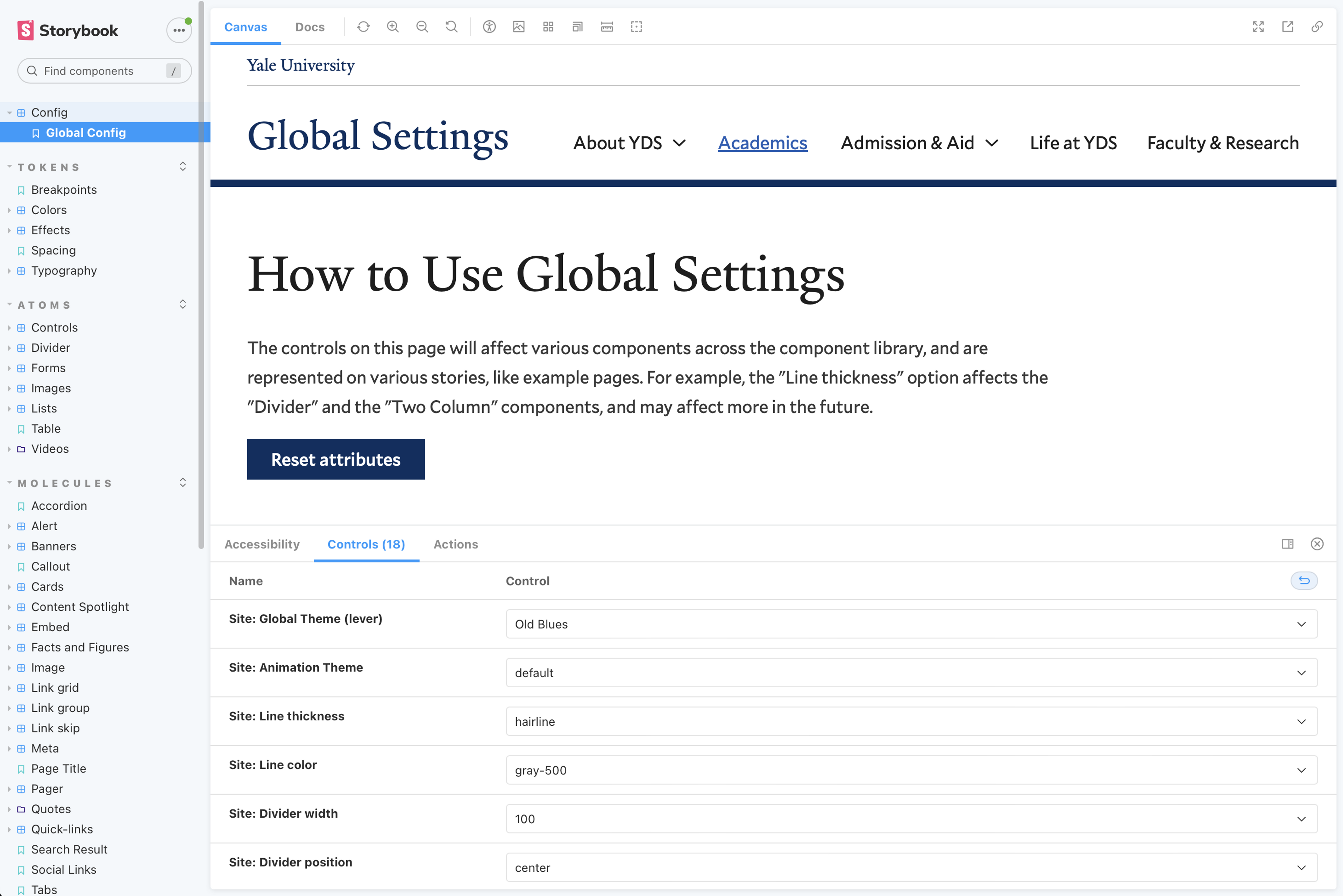Collapse the TOKENS section heading
Screen dimensions: 1343x896
pos(48,167)
